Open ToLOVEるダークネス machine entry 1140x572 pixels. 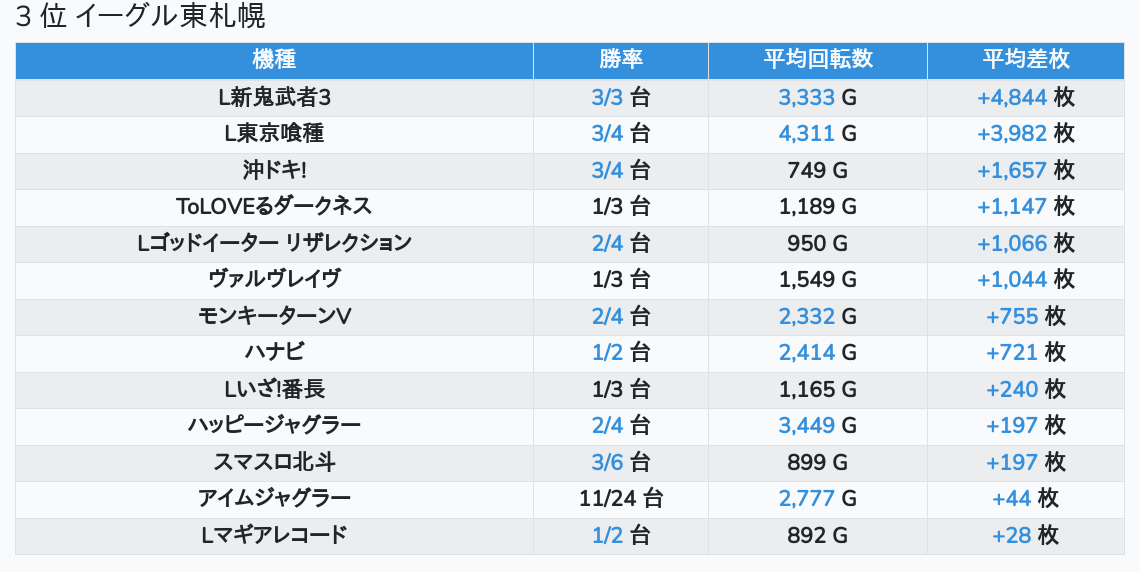coord(274,207)
